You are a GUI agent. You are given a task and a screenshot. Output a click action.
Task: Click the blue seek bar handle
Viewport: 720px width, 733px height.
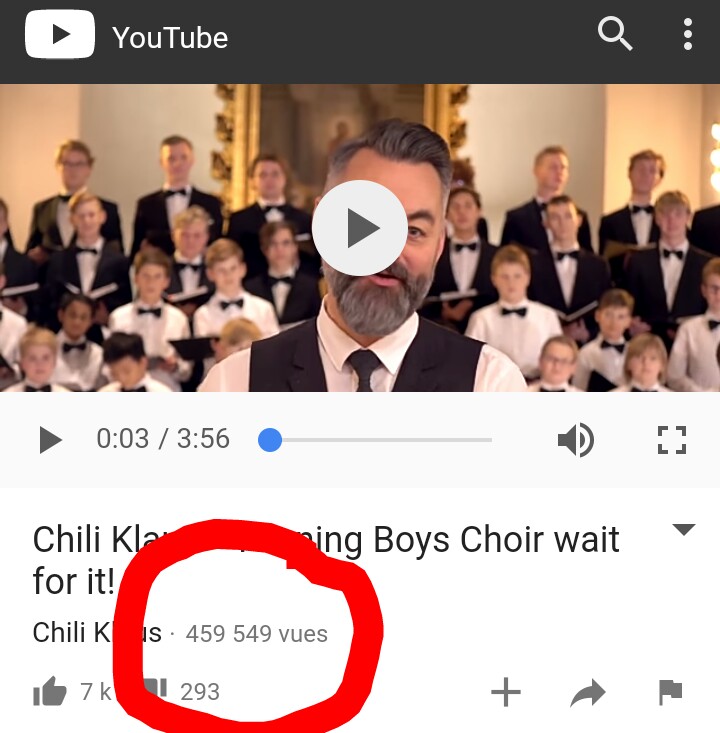pyautogui.click(x=270, y=439)
